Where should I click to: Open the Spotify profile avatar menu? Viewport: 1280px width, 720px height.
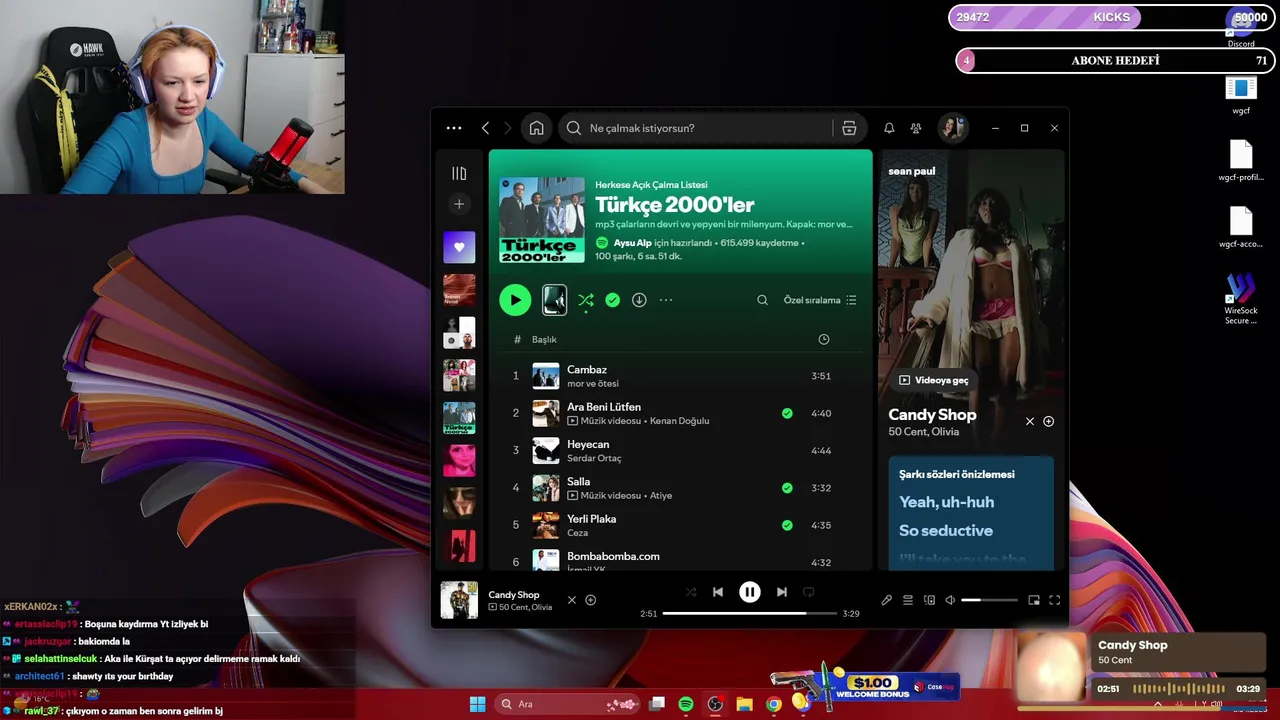[952, 128]
